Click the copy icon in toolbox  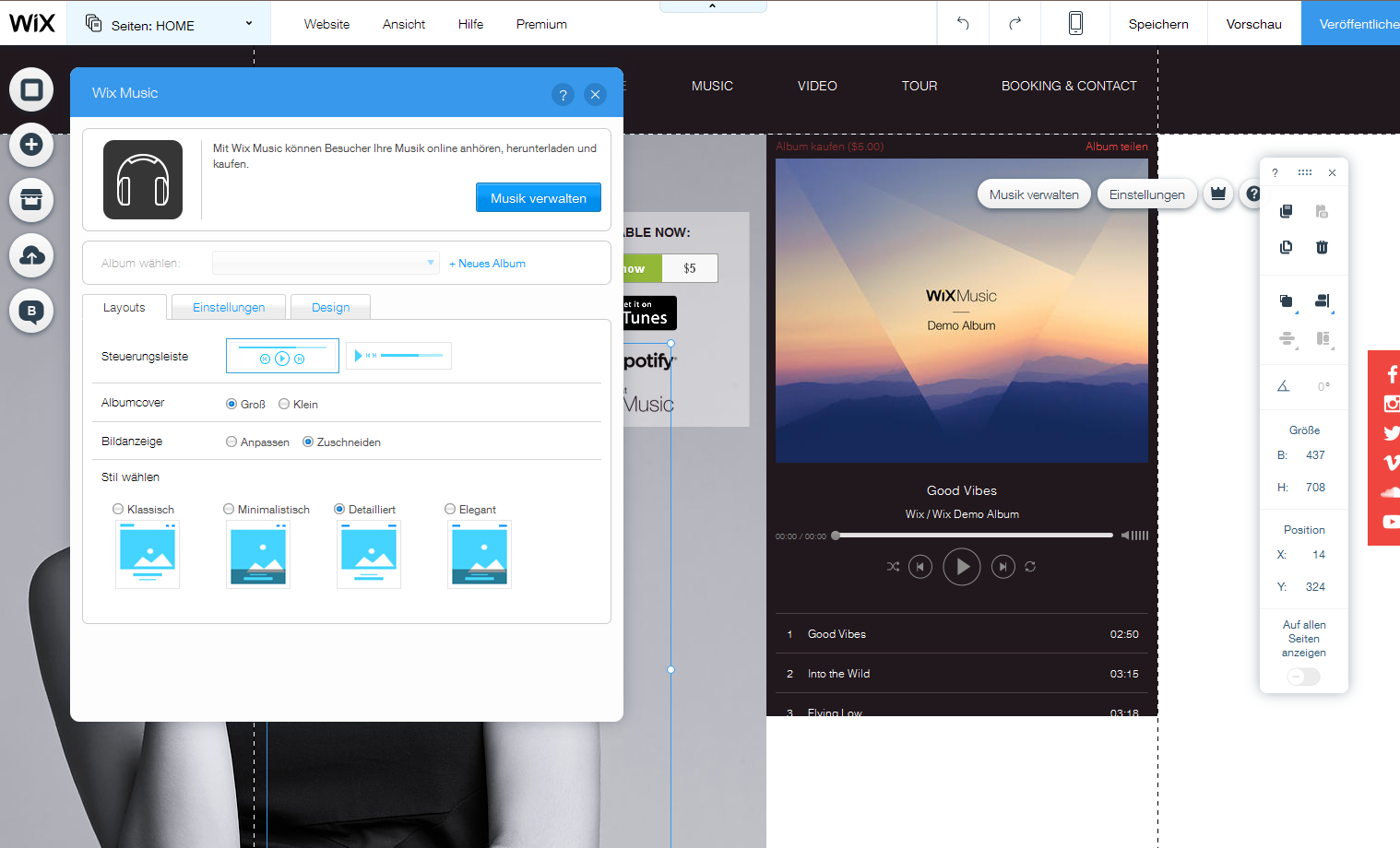pos(1287,211)
